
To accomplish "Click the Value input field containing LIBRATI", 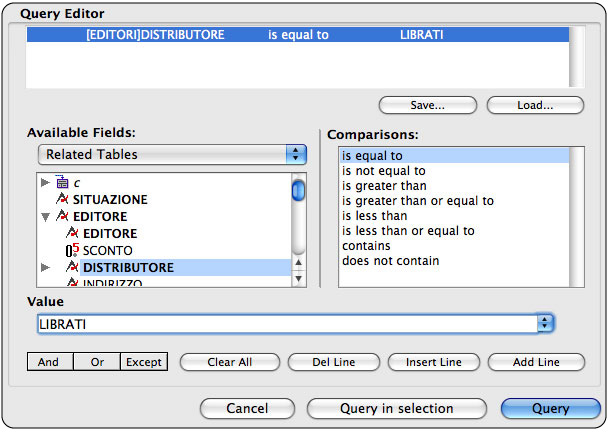I will (288, 324).
